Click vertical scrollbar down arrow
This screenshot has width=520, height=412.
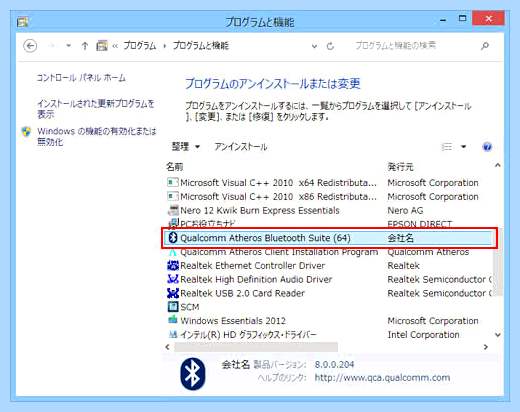(x=498, y=335)
